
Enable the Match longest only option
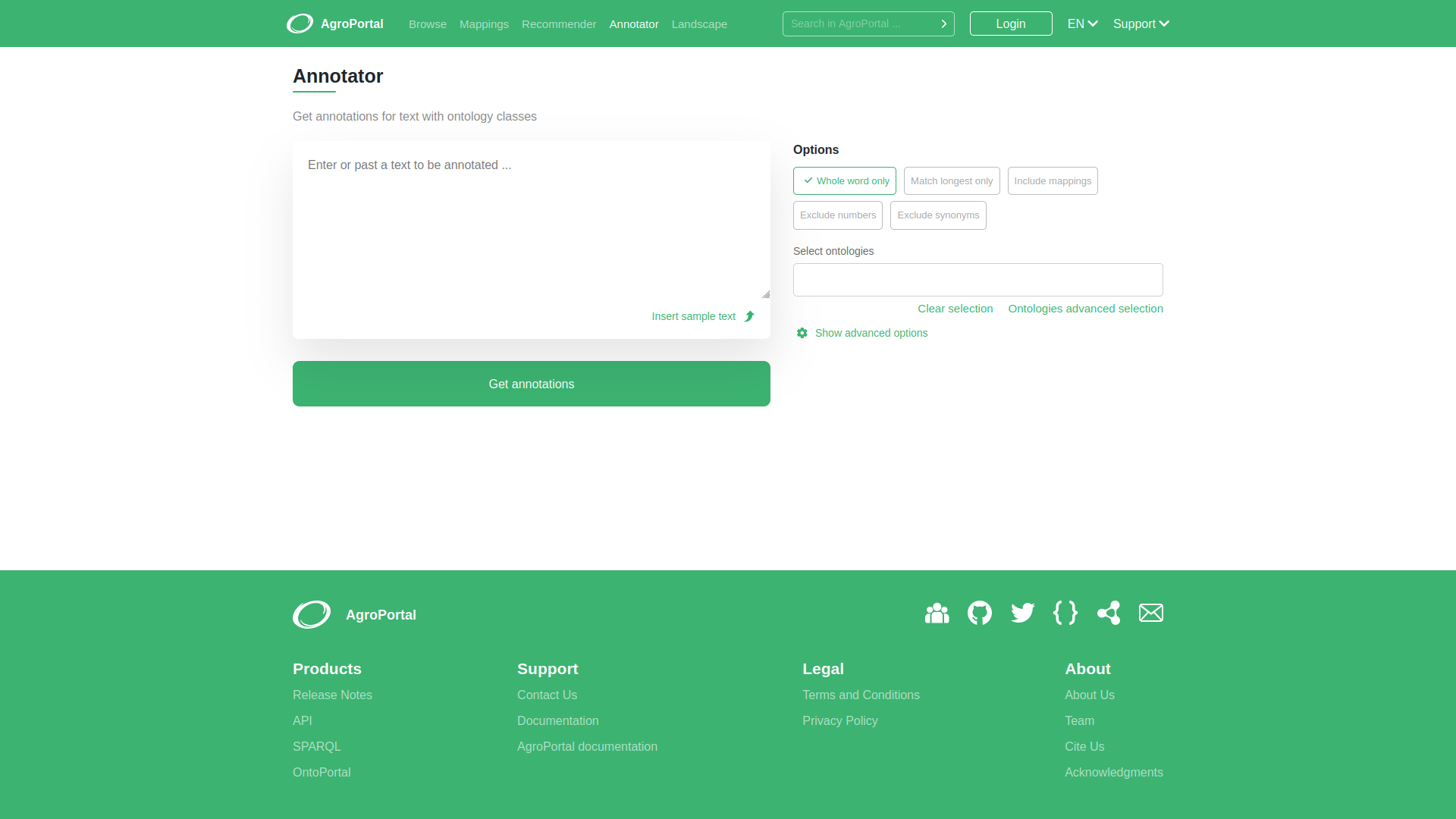[951, 181]
